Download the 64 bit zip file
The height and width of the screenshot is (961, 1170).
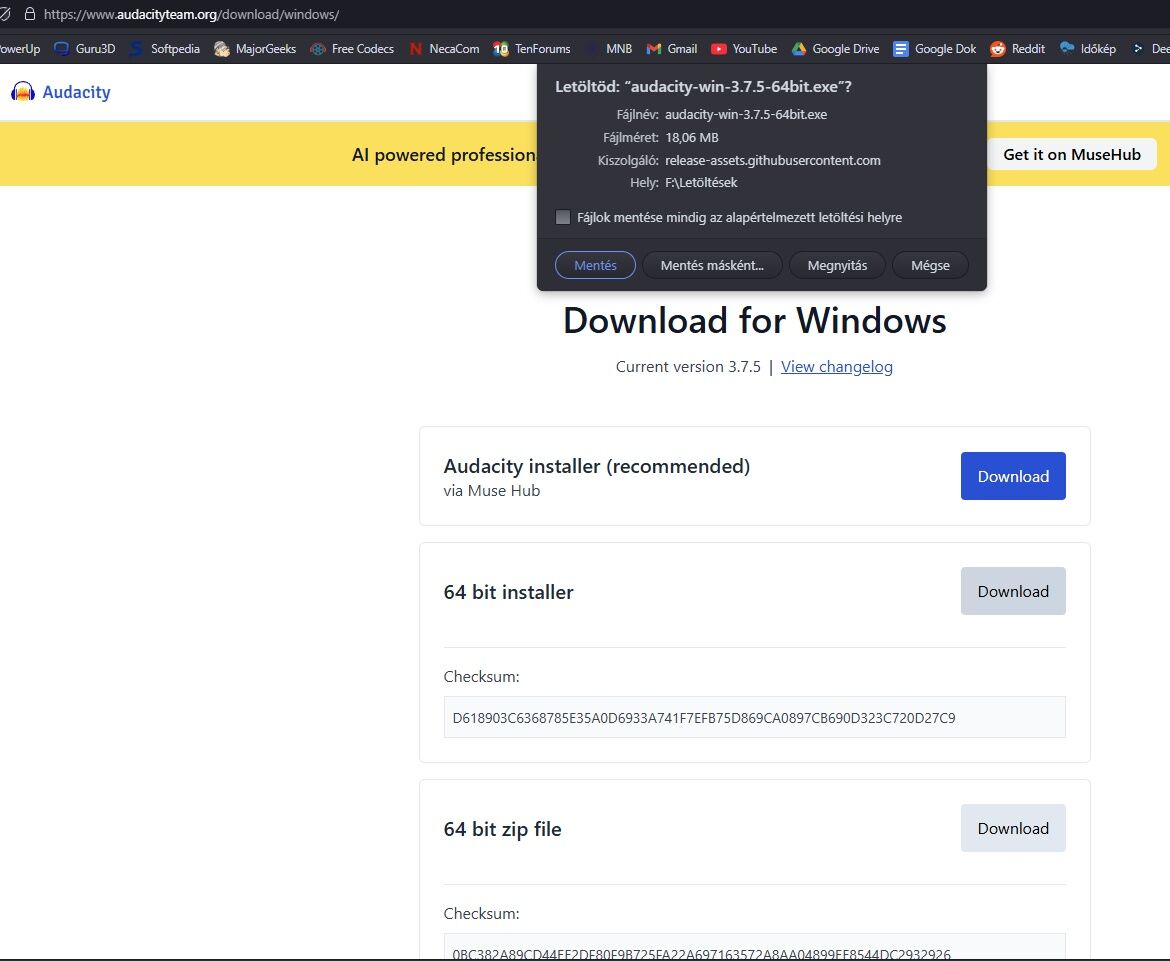coord(1013,828)
